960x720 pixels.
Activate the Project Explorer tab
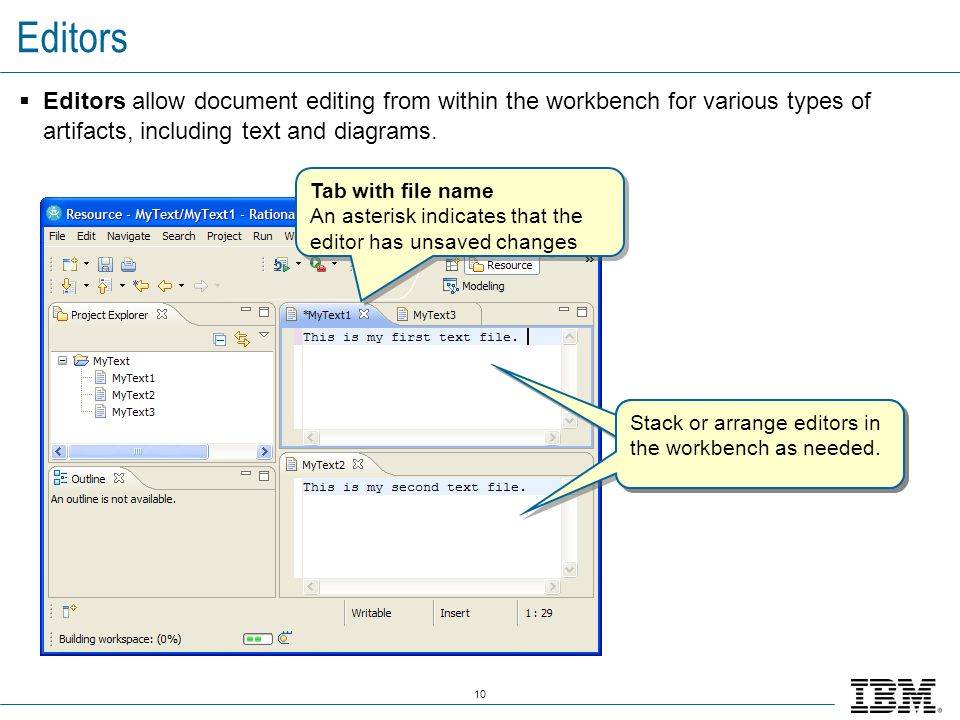point(109,315)
